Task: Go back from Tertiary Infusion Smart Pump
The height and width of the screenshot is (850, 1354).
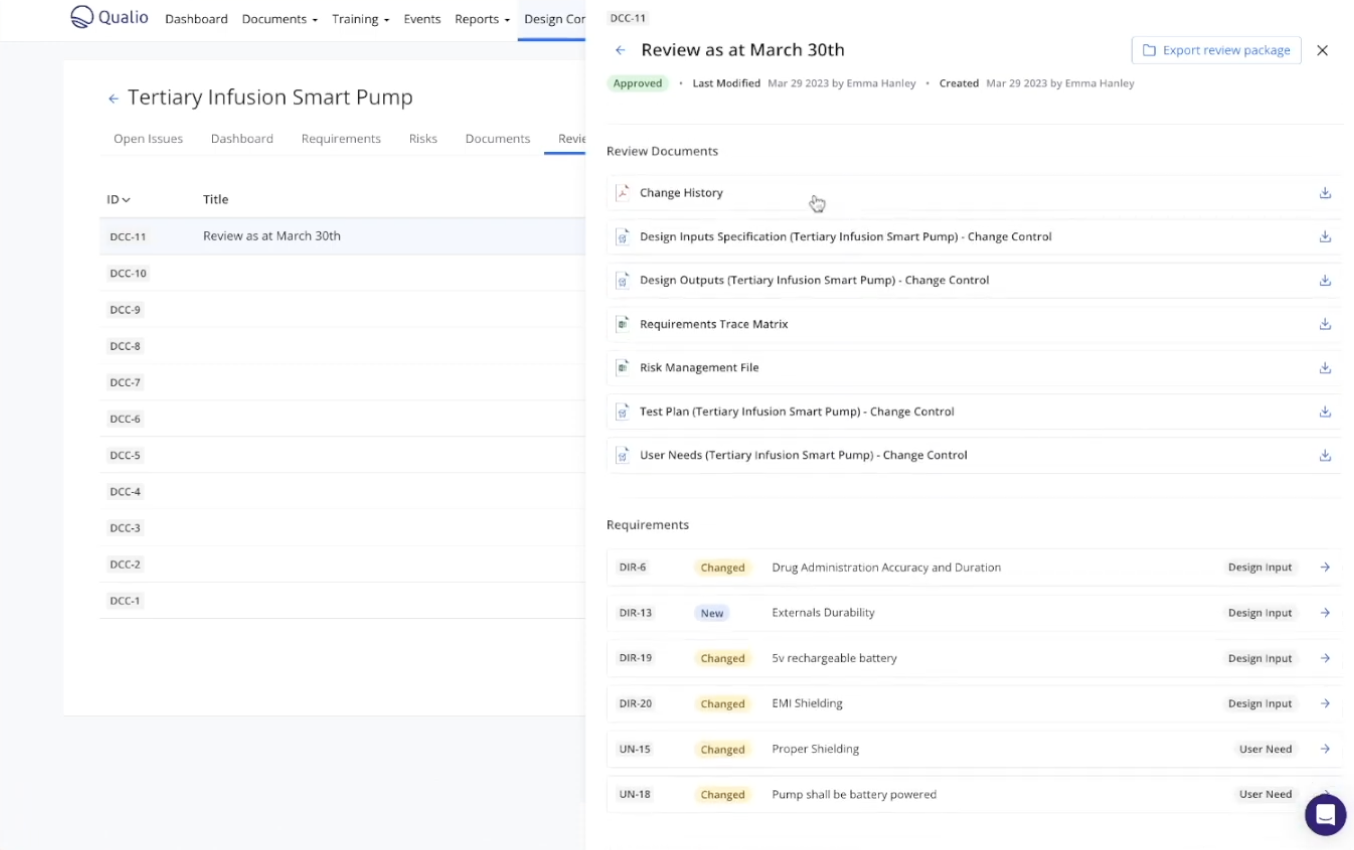Action: (x=113, y=98)
